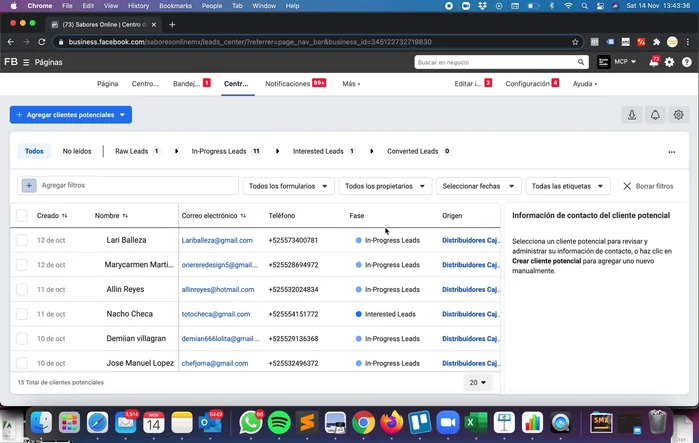Screen dimensions: 699x443
Task: Click Agregar clientes potenciales button
Action: 70,115
